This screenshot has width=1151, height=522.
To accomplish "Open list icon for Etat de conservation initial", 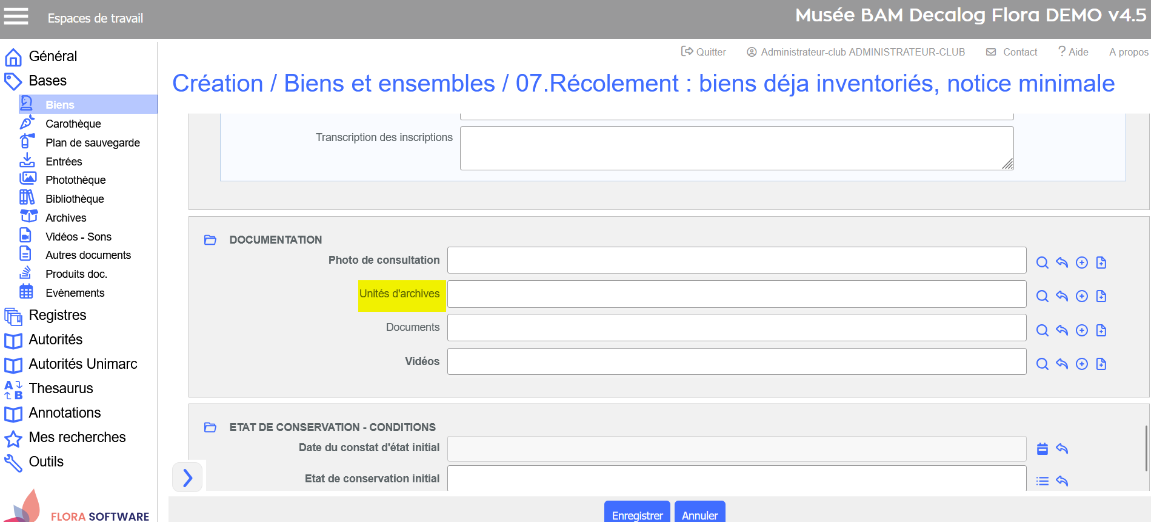I will point(1042,481).
